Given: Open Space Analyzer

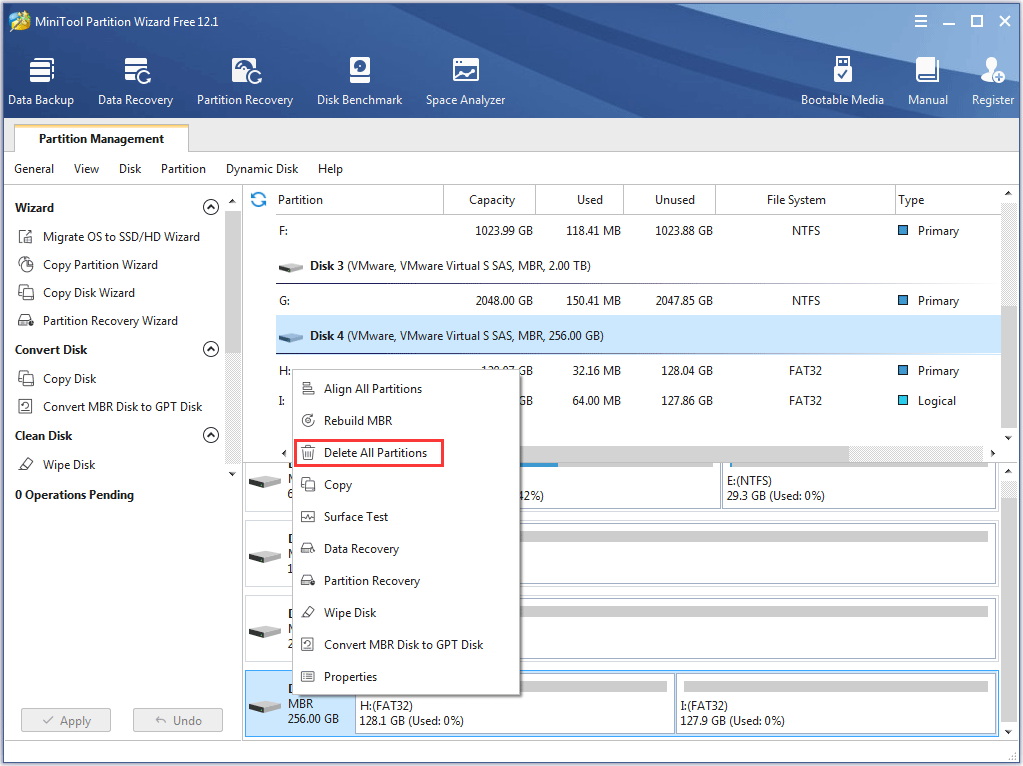Looking at the screenshot, I should click(465, 81).
